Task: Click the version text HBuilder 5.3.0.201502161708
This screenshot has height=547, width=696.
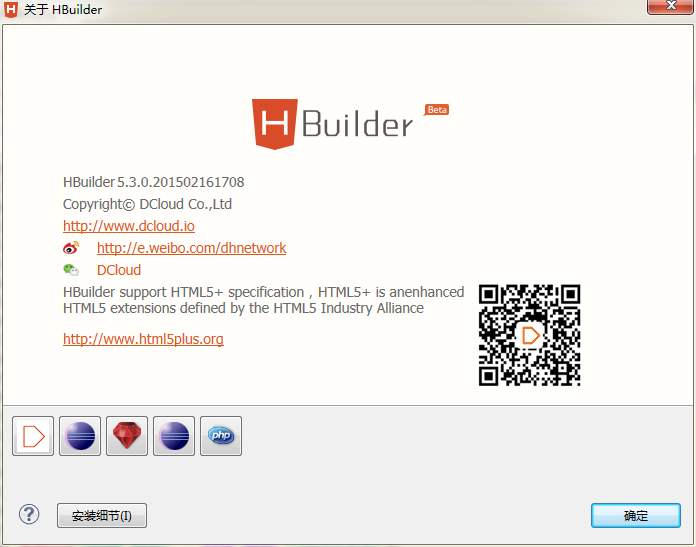Action: pos(154,182)
